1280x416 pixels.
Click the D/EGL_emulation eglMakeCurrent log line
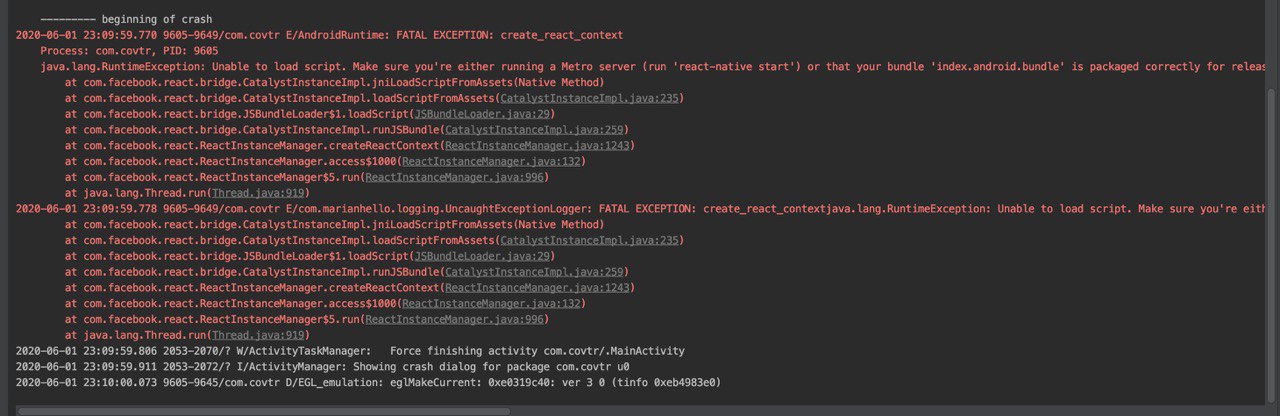point(368,383)
